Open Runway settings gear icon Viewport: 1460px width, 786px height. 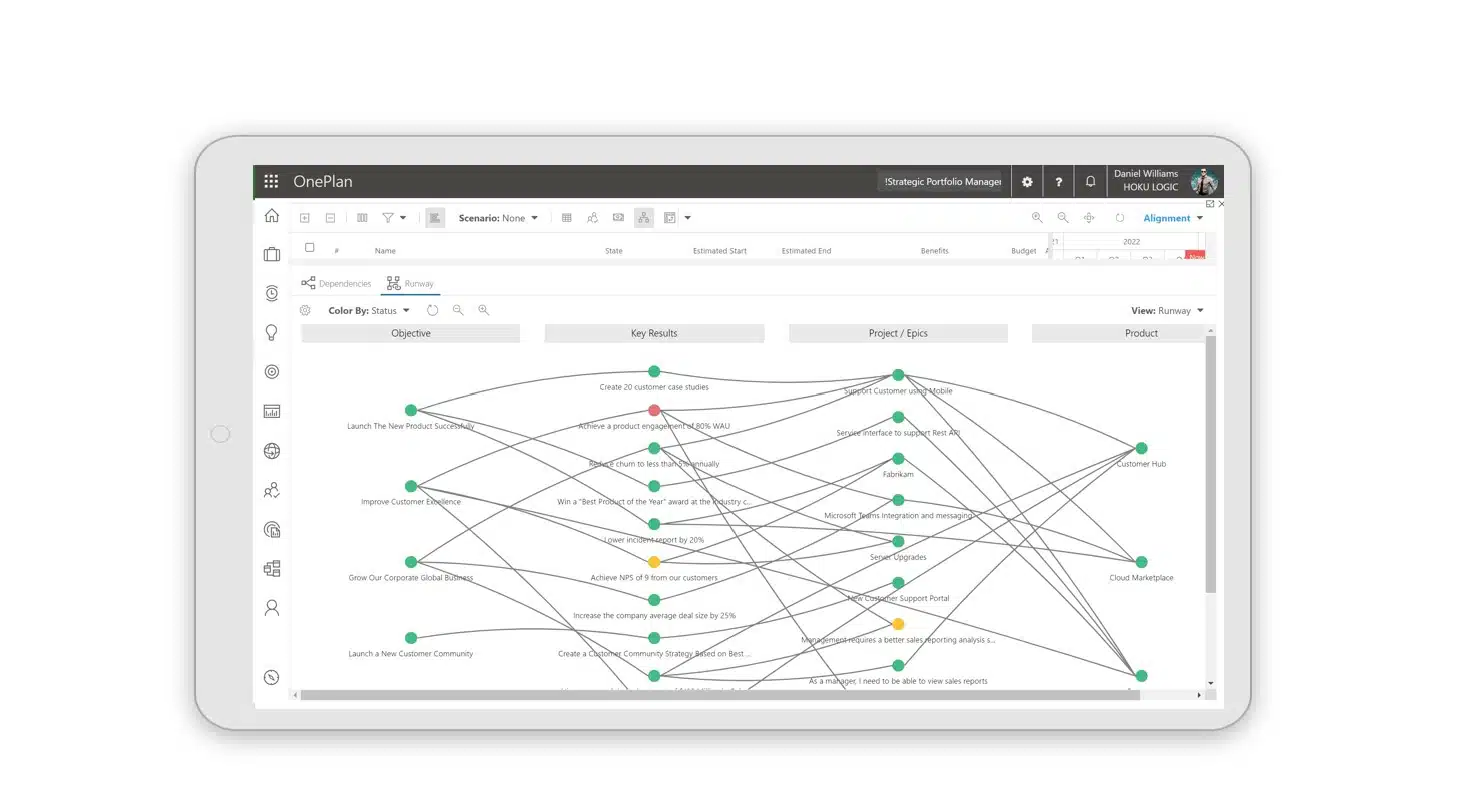tap(305, 311)
